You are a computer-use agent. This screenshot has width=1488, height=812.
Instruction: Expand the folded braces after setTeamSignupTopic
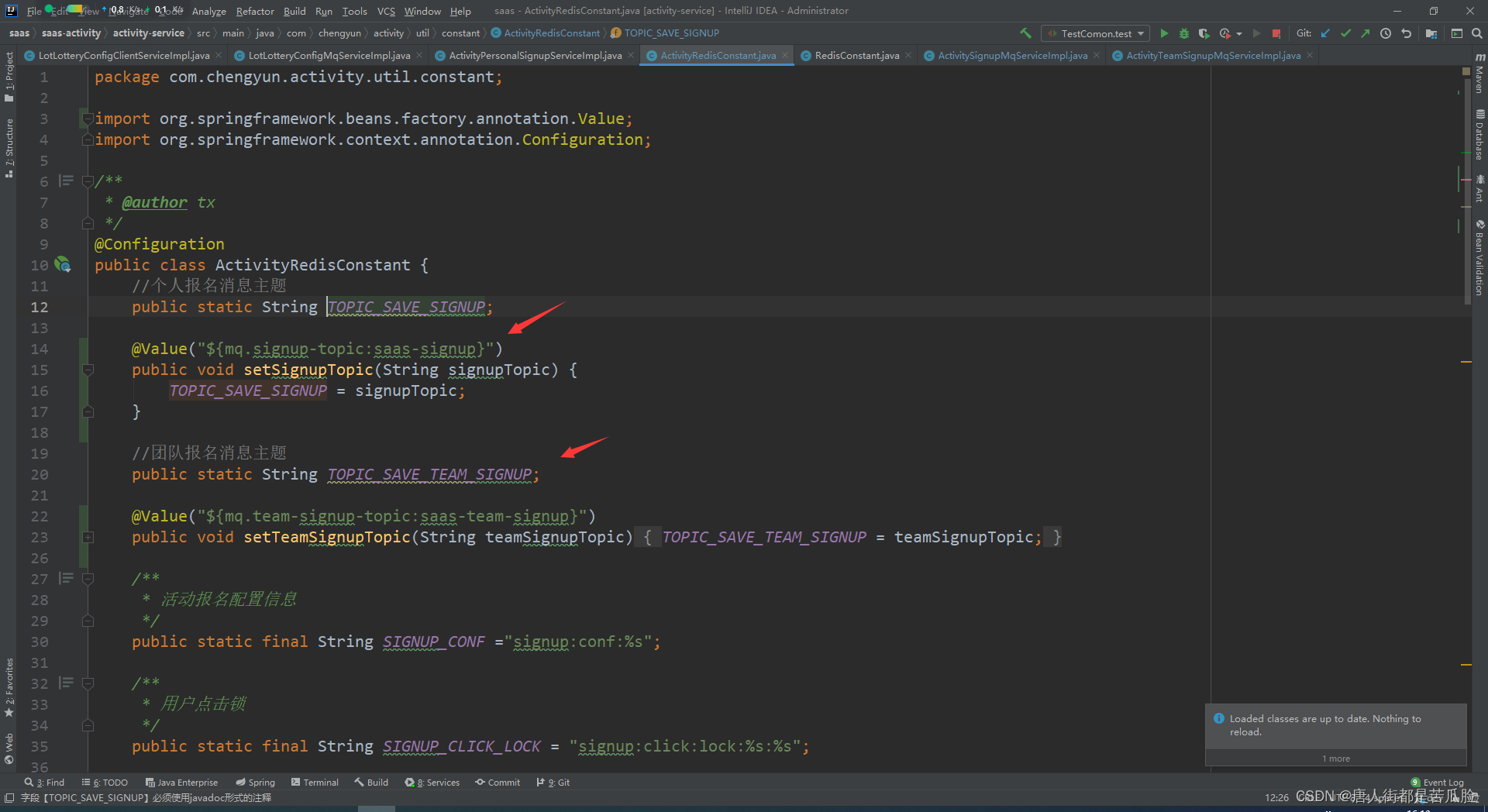point(647,537)
